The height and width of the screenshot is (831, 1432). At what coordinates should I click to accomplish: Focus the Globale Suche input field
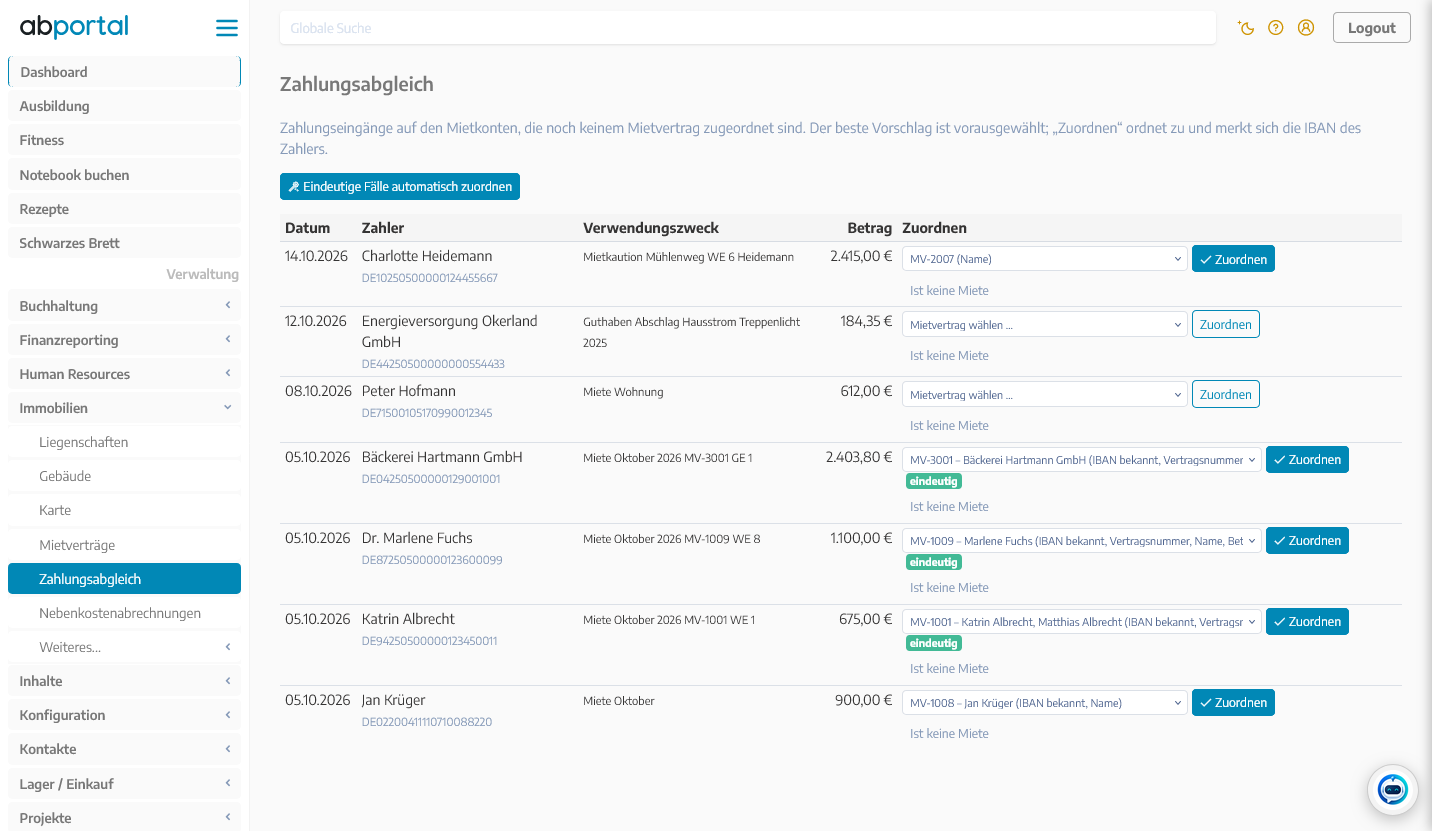coord(748,28)
